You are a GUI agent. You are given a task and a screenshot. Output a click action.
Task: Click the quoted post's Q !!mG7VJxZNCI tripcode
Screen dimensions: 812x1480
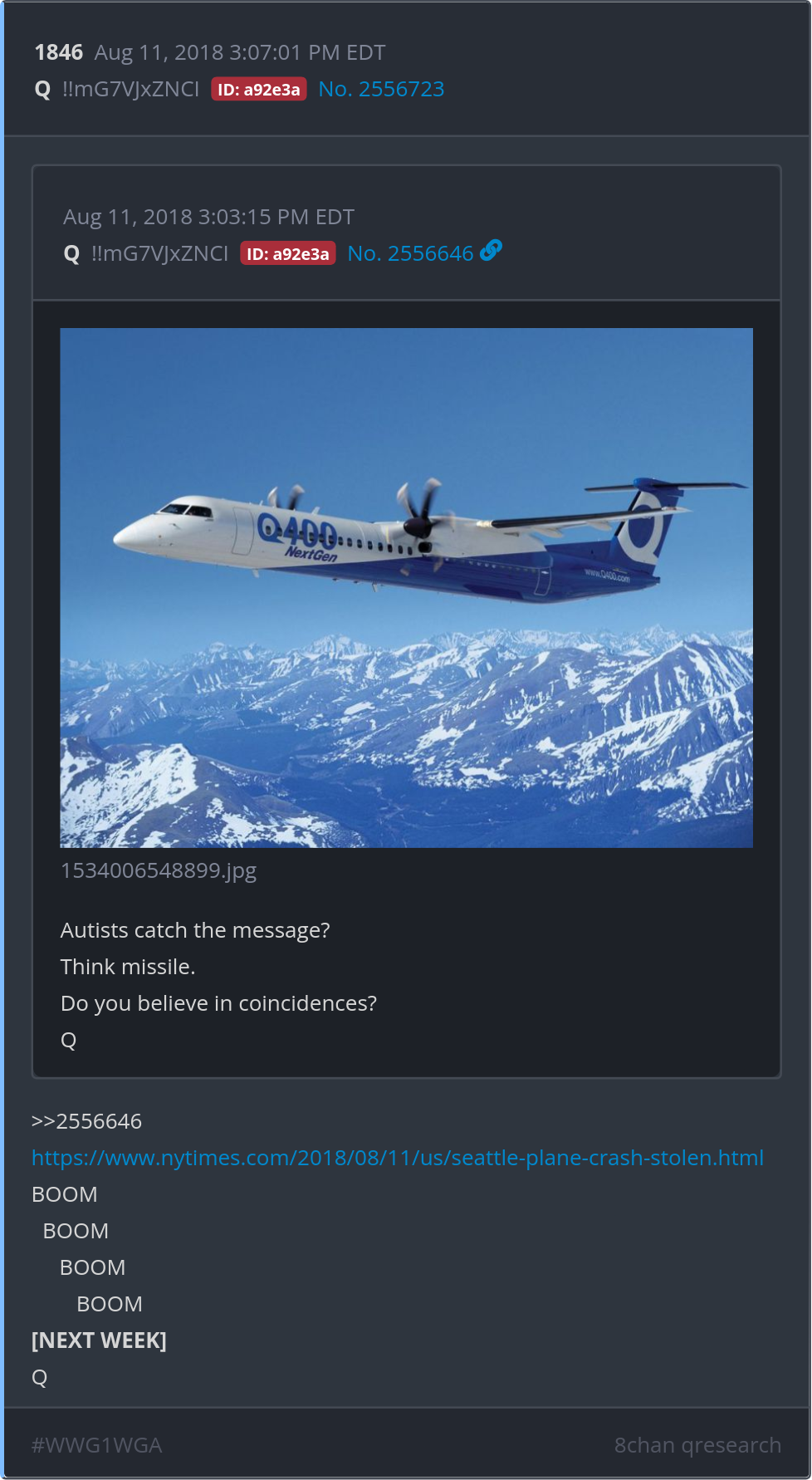coord(146,253)
